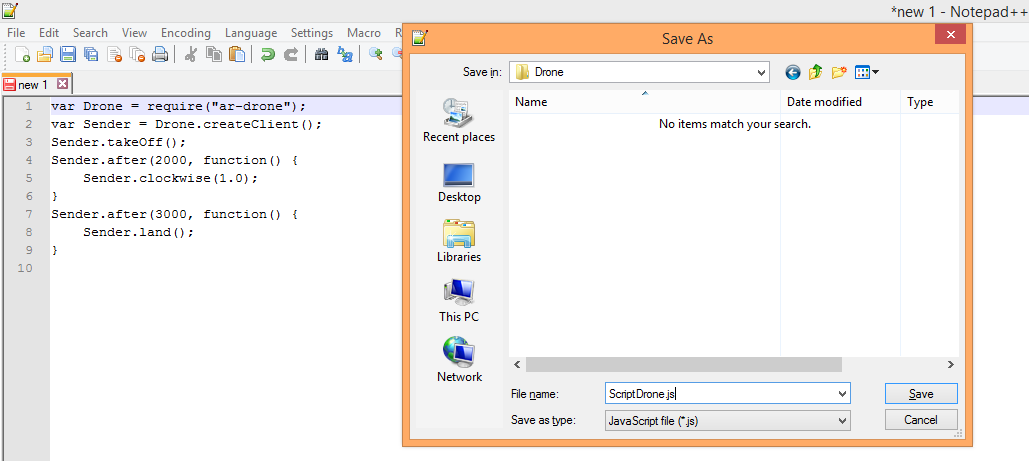1029x461 pixels.
Task: Go back to last folder visited
Action: (793, 72)
